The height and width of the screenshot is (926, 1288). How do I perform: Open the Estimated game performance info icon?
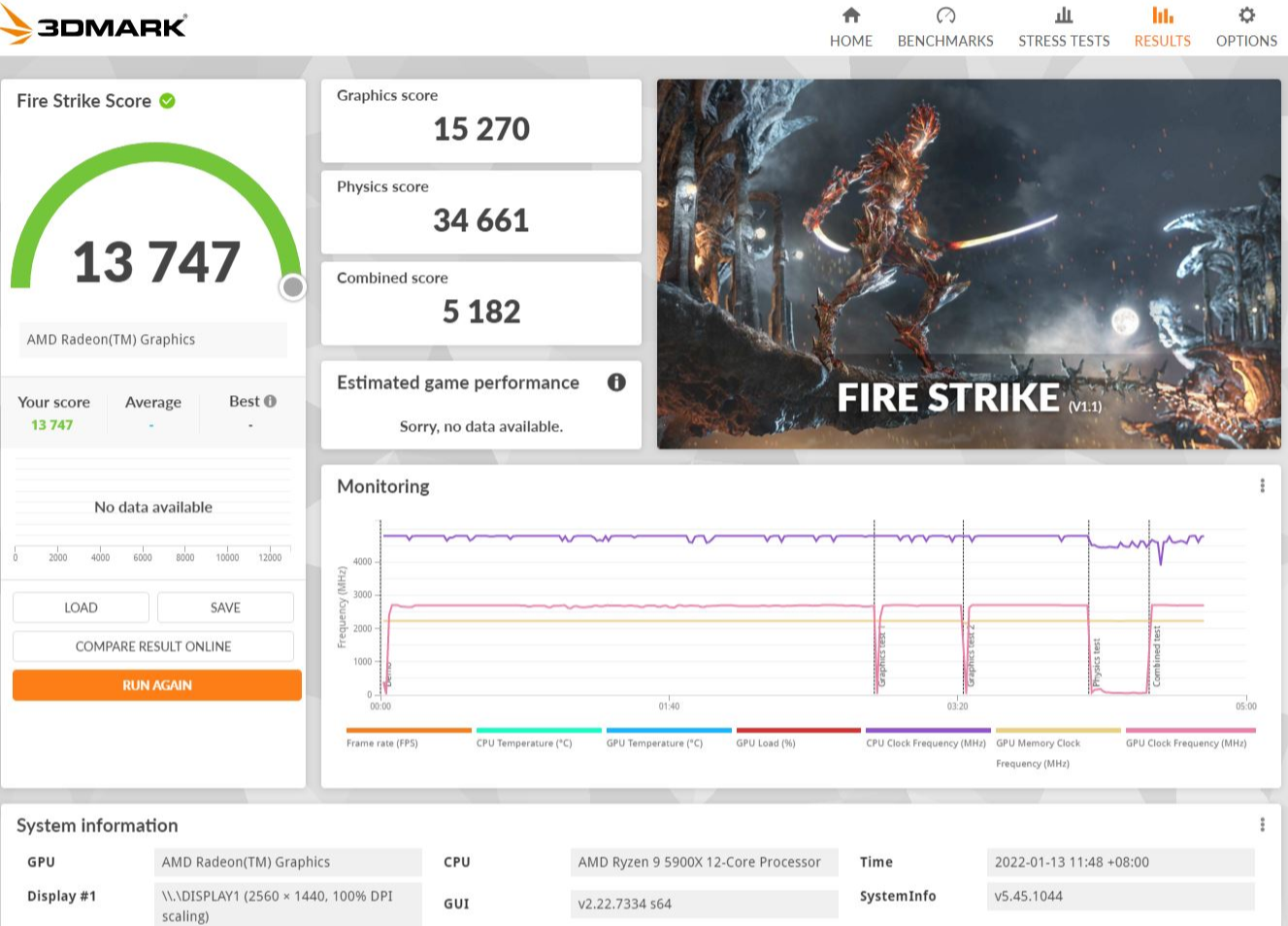(616, 382)
